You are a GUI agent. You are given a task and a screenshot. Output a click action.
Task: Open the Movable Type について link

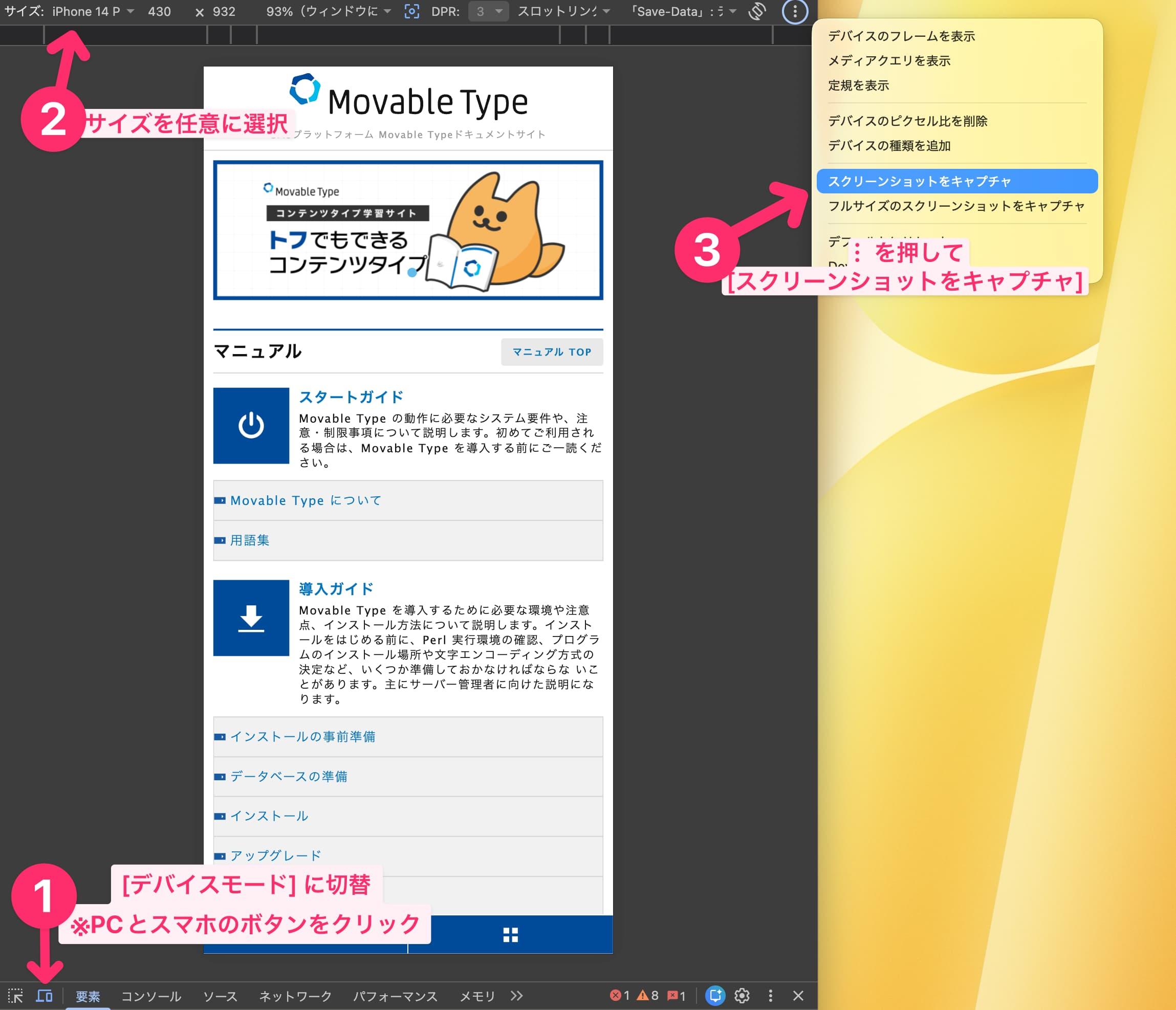pos(408,500)
